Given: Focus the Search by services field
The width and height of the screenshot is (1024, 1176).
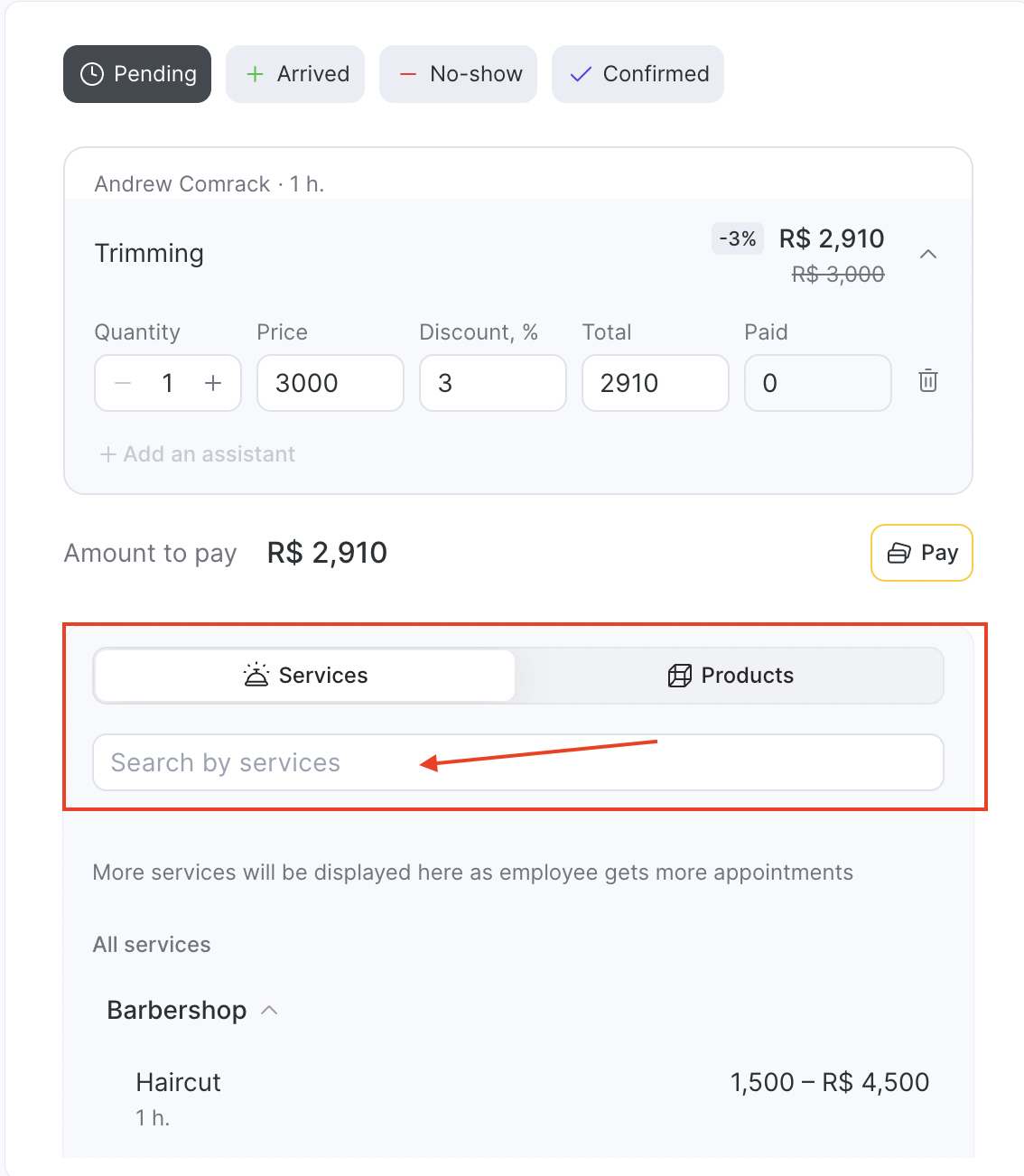Looking at the screenshot, I should 517,762.
